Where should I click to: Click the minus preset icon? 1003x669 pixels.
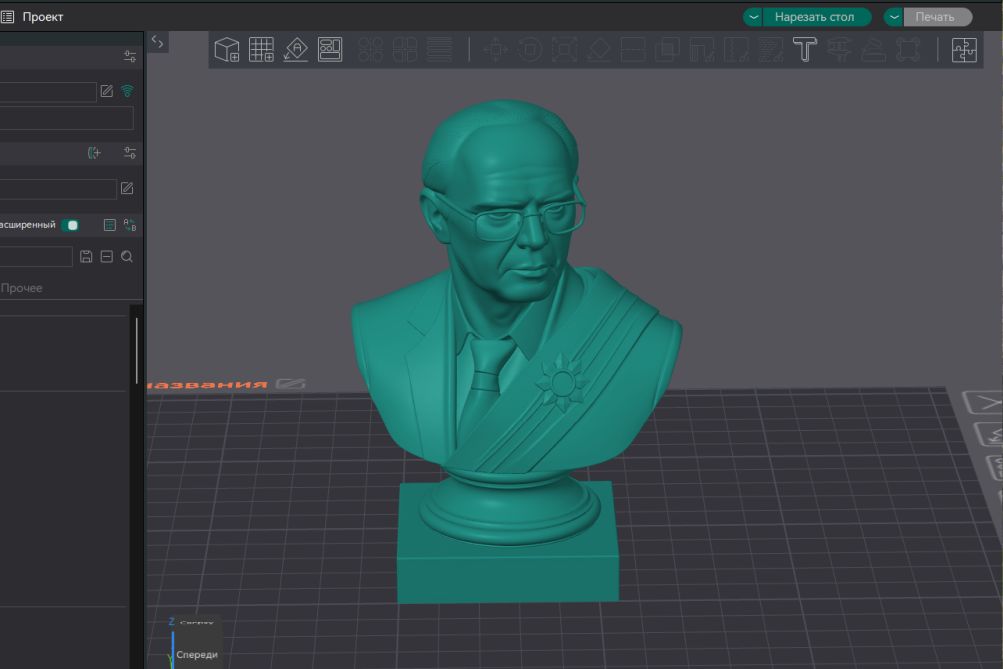click(x=107, y=256)
